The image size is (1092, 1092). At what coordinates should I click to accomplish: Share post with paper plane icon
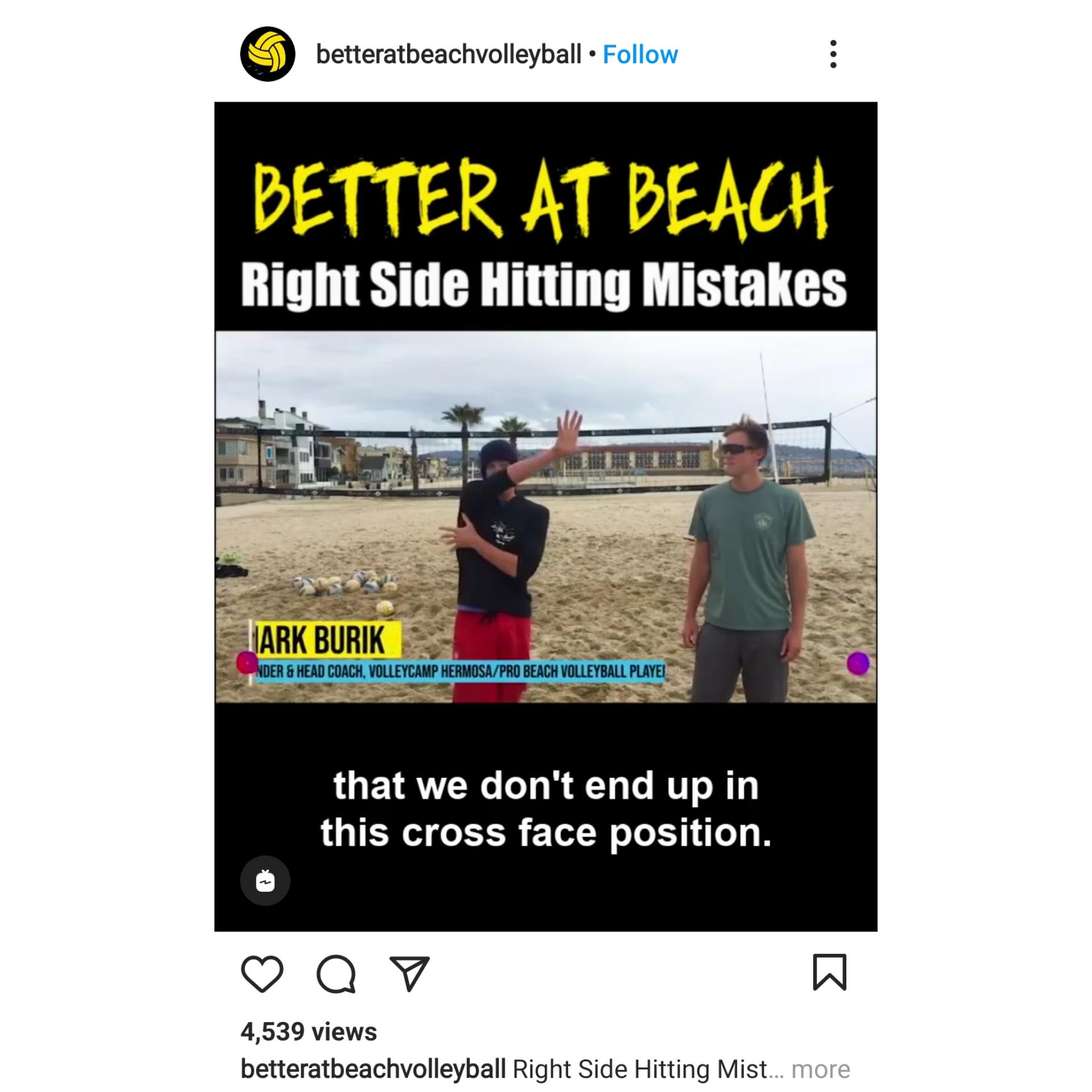[x=409, y=974]
